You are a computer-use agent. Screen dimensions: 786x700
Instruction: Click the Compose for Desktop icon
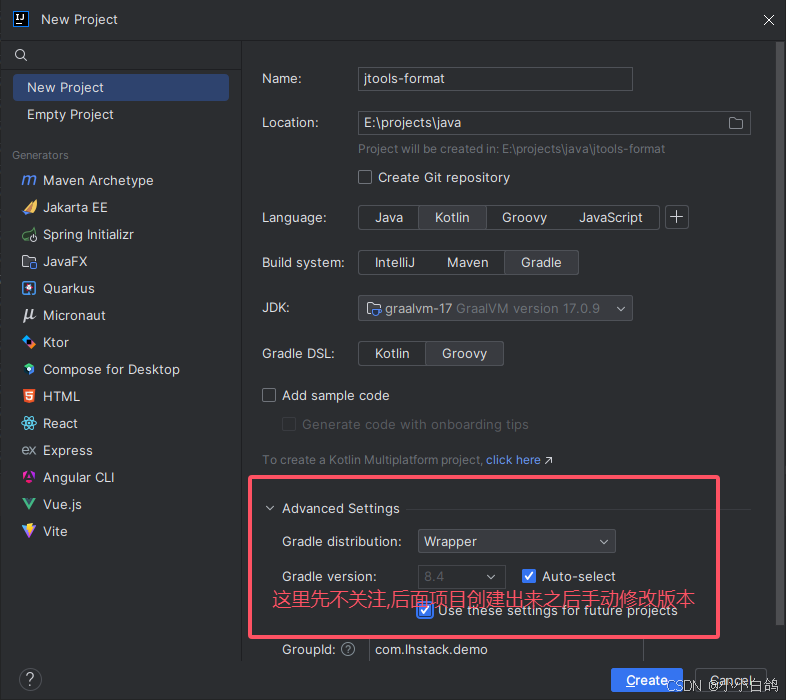[x=29, y=370]
